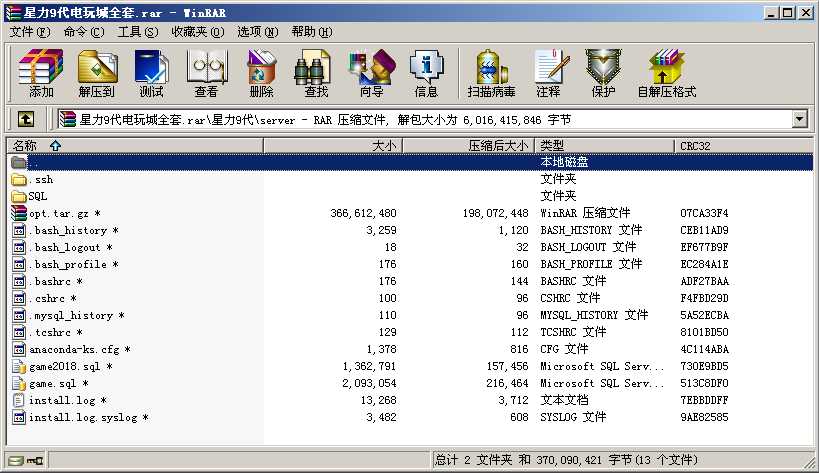Click packed size value 216,464
This screenshot has height=473, width=819.
pos(507,384)
